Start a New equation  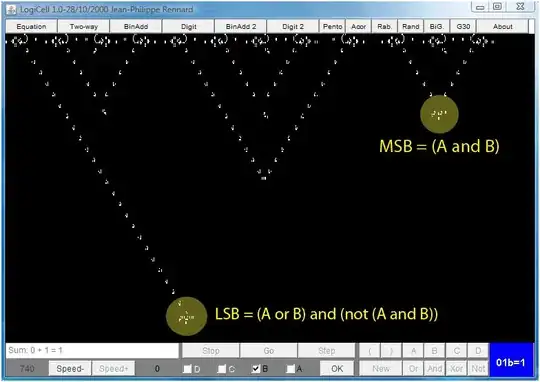381,369
